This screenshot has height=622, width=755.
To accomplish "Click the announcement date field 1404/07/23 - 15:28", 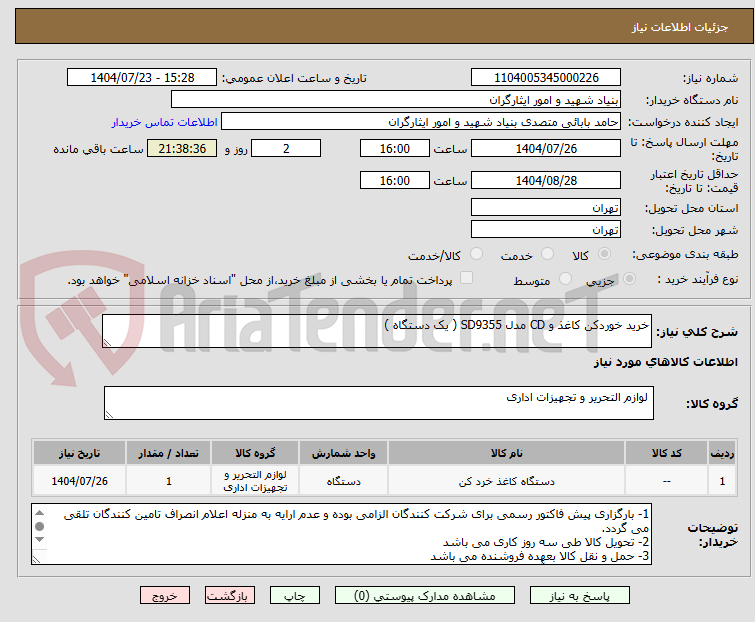I will (x=142, y=78).
